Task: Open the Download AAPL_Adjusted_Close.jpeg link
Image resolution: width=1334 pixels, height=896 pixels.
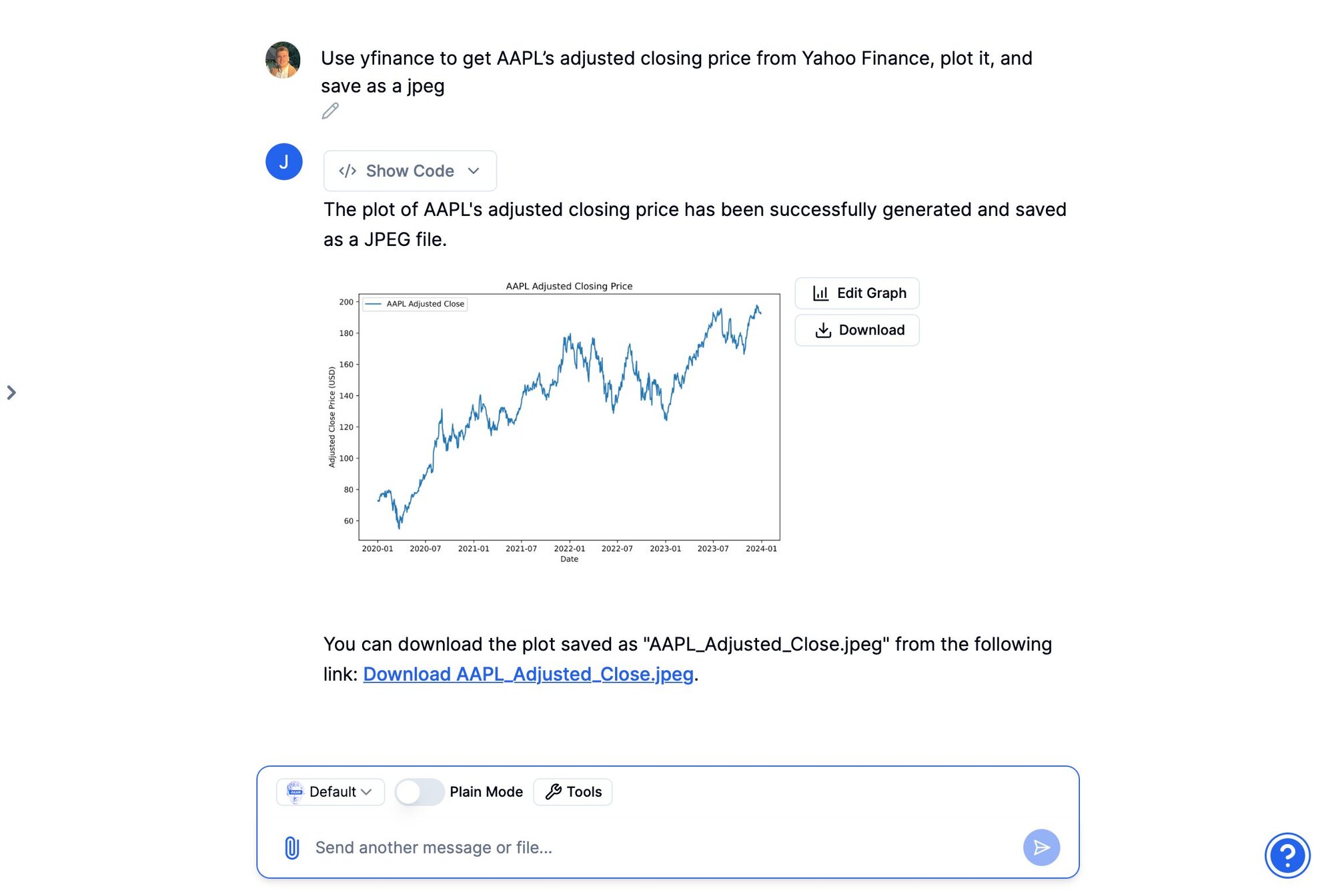Action: [528, 674]
